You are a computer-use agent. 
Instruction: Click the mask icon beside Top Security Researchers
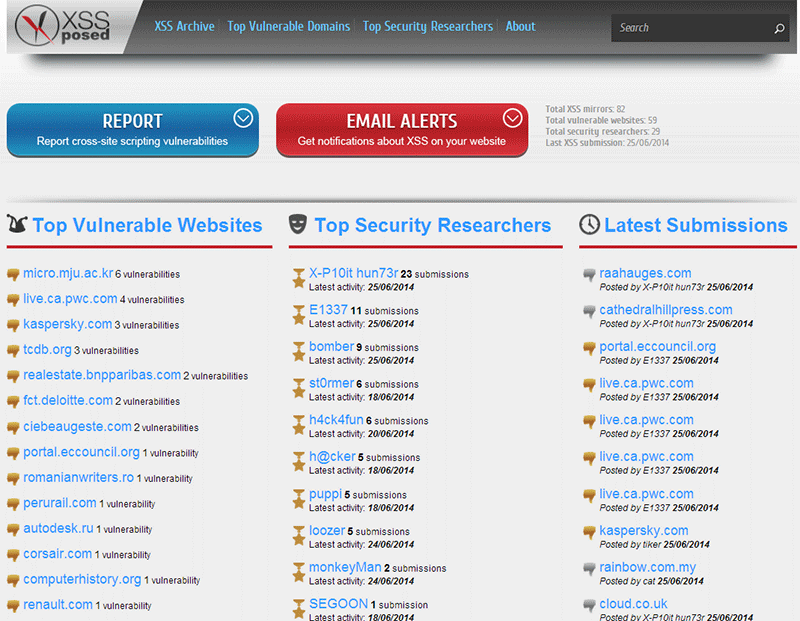point(298,224)
